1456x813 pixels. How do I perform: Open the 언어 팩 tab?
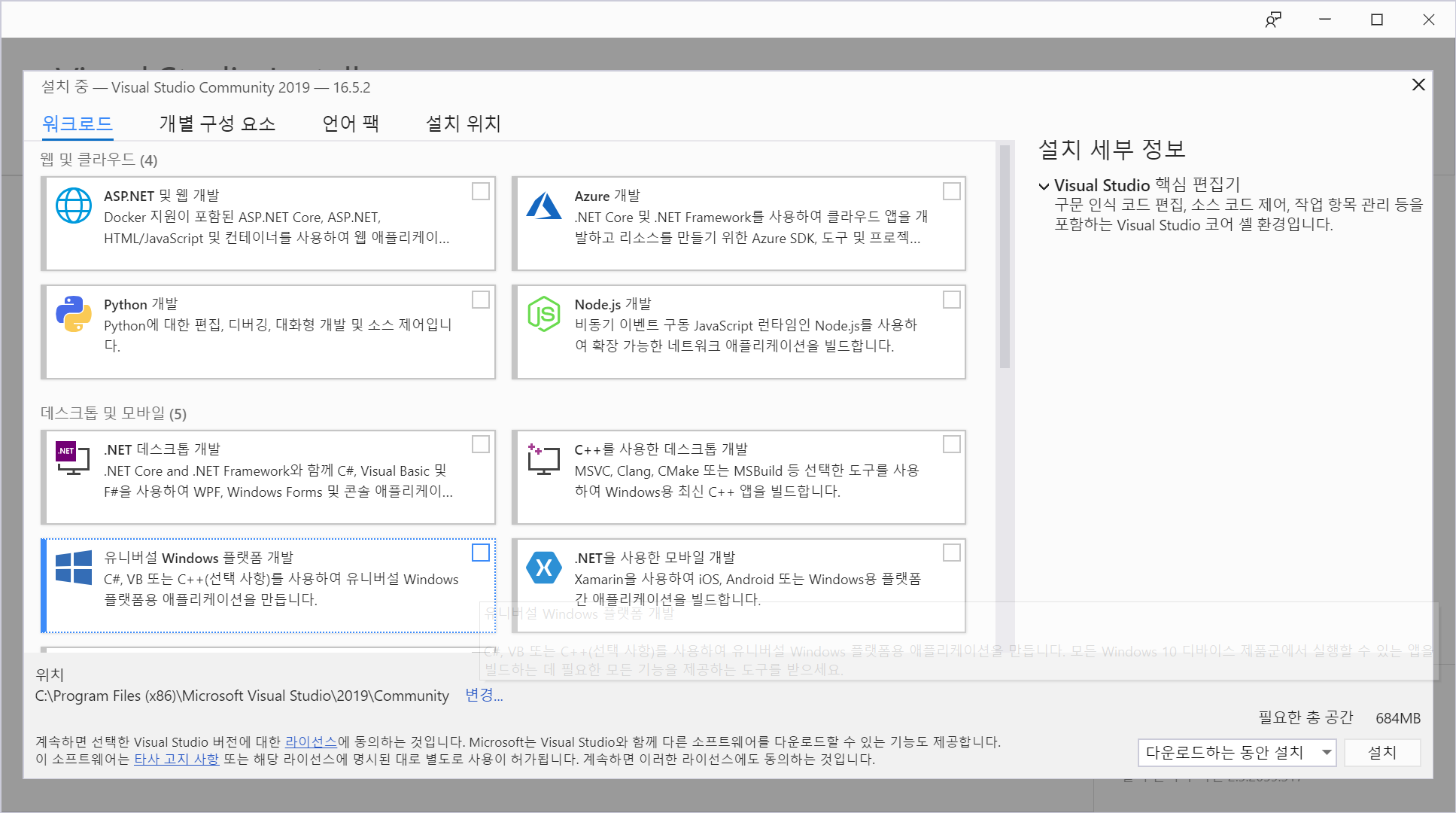click(x=350, y=123)
